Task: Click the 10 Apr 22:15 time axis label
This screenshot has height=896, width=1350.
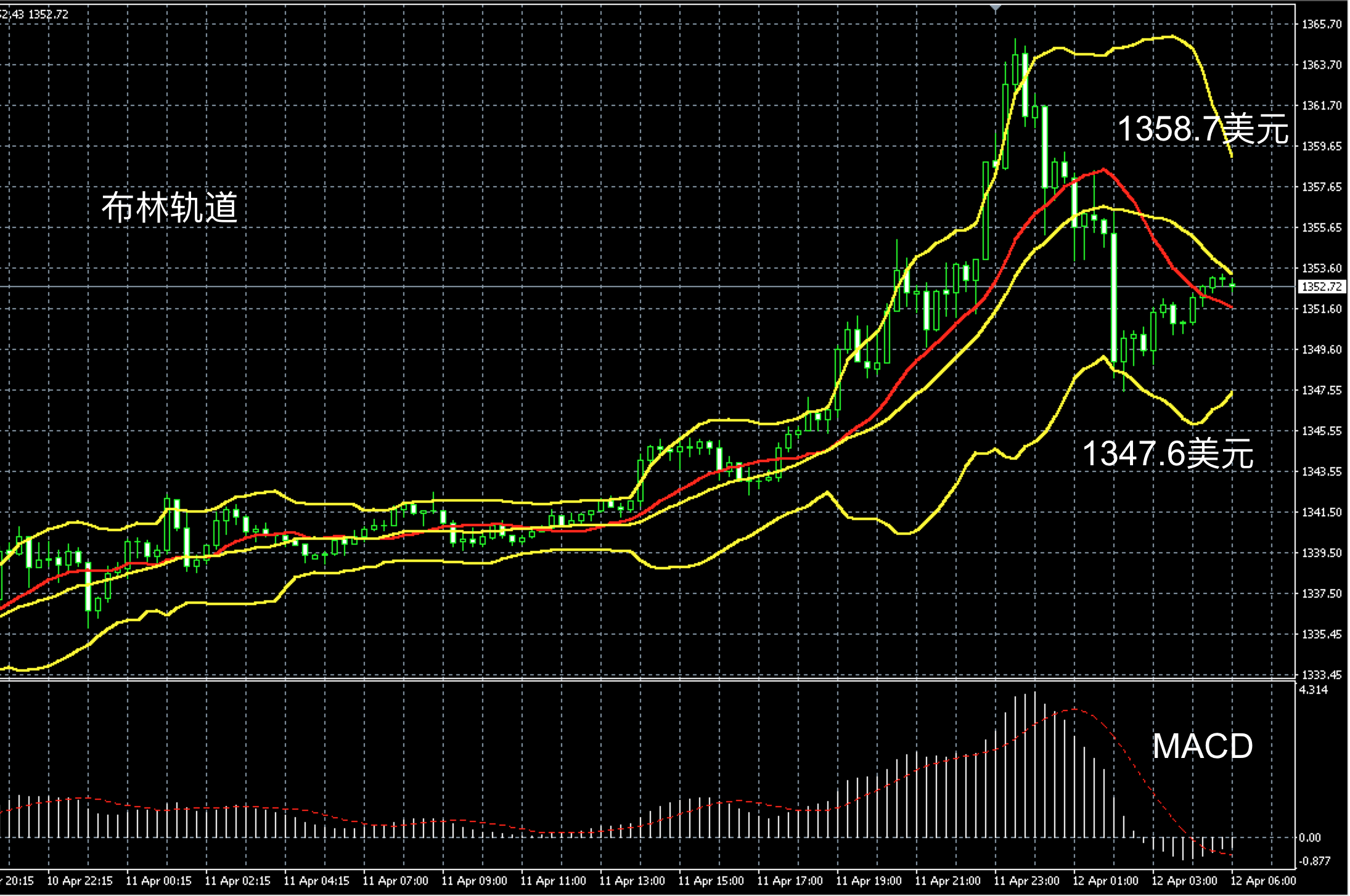Action: (80, 881)
